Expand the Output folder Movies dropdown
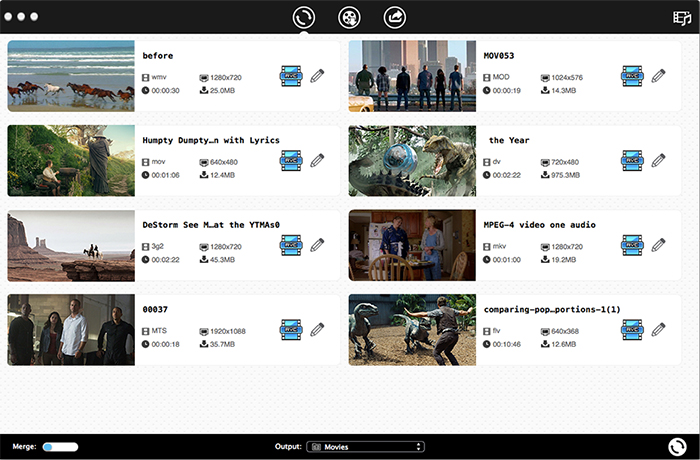The width and height of the screenshot is (700, 460). click(366, 446)
